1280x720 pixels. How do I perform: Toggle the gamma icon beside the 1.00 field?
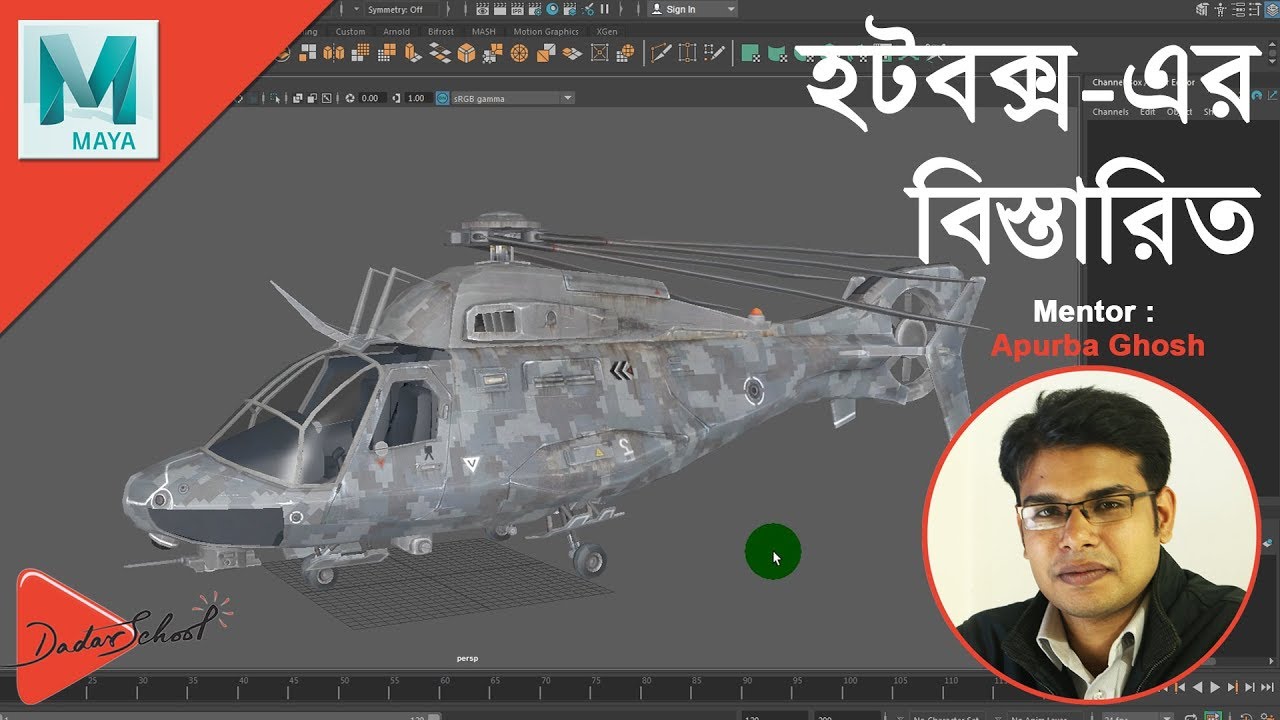(x=397, y=98)
